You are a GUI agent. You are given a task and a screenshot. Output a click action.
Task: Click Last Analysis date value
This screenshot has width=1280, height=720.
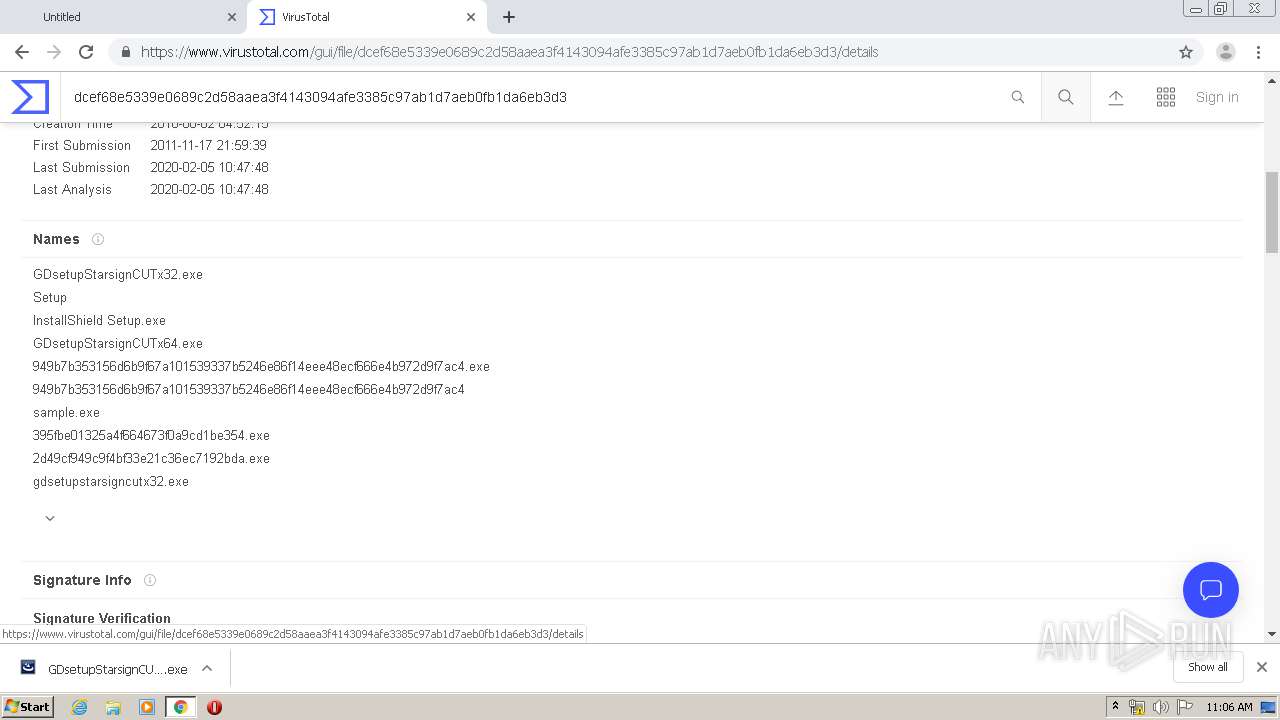[x=209, y=189]
